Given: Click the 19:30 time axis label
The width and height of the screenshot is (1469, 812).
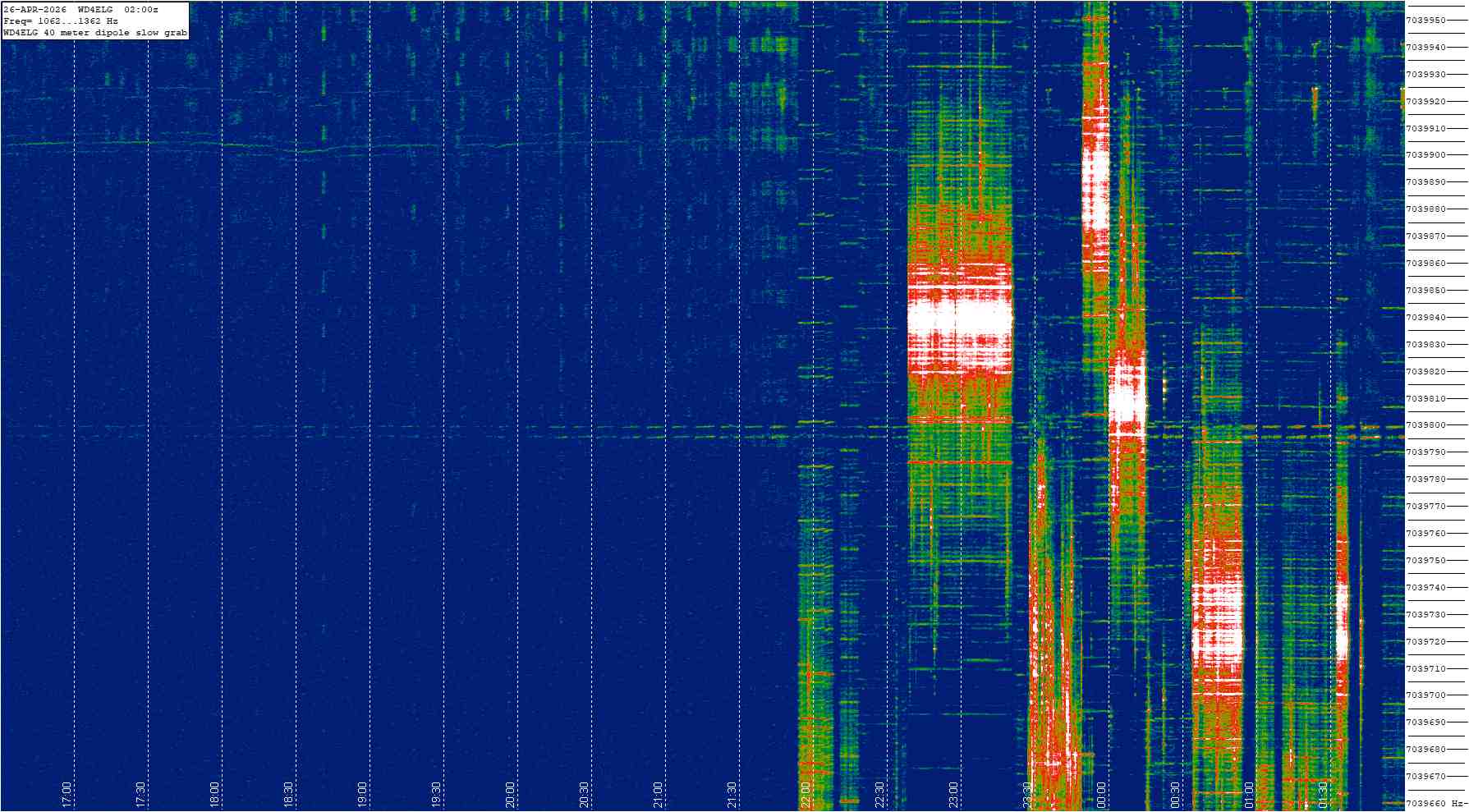Looking at the screenshot, I should (x=436, y=795).
